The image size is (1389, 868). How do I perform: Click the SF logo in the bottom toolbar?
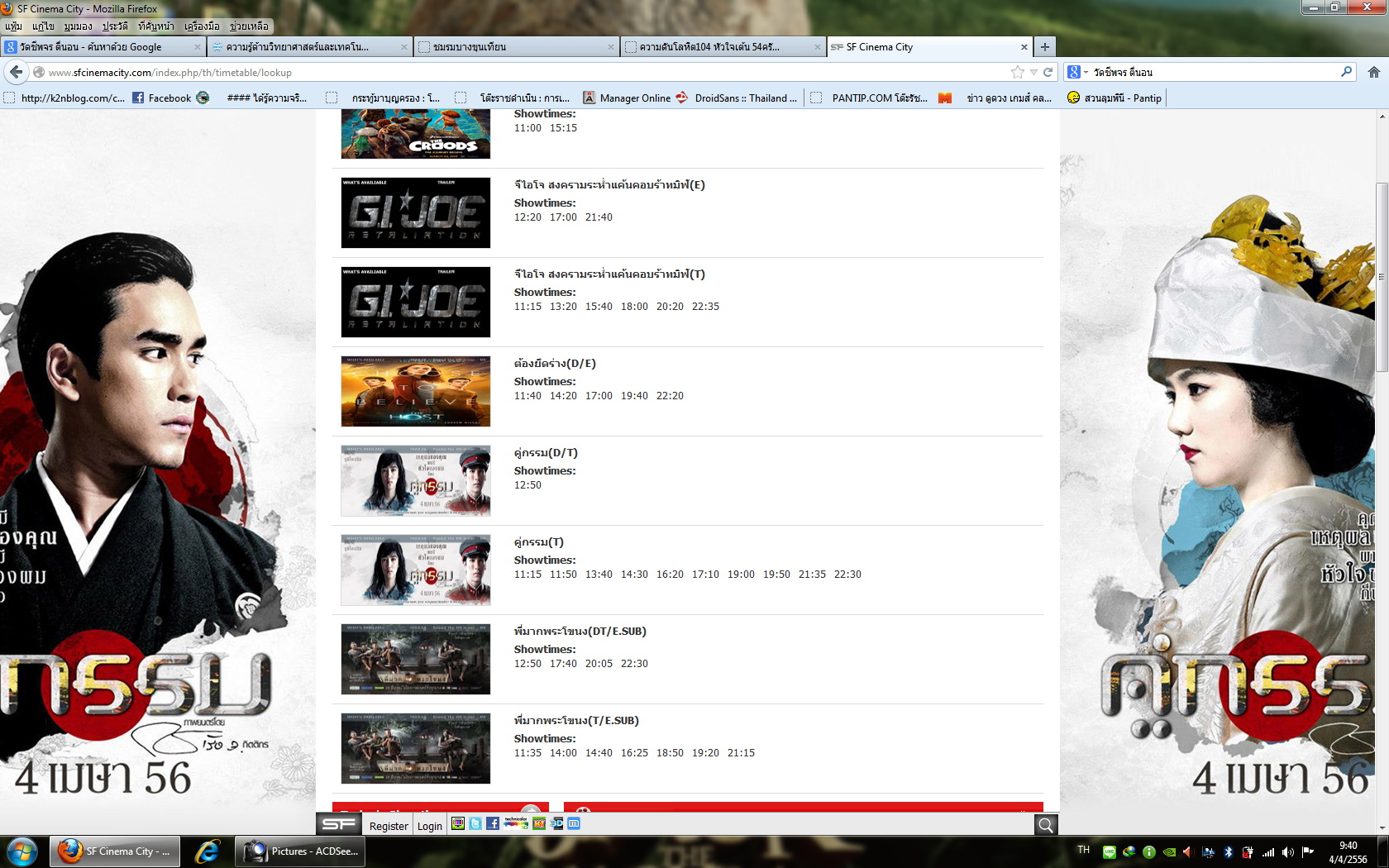click(x=339, y=824)
